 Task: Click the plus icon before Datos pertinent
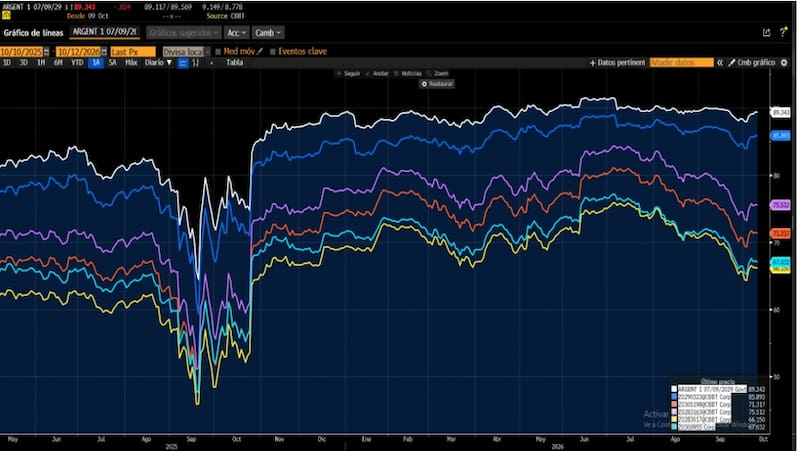click(x=592, y=63)
